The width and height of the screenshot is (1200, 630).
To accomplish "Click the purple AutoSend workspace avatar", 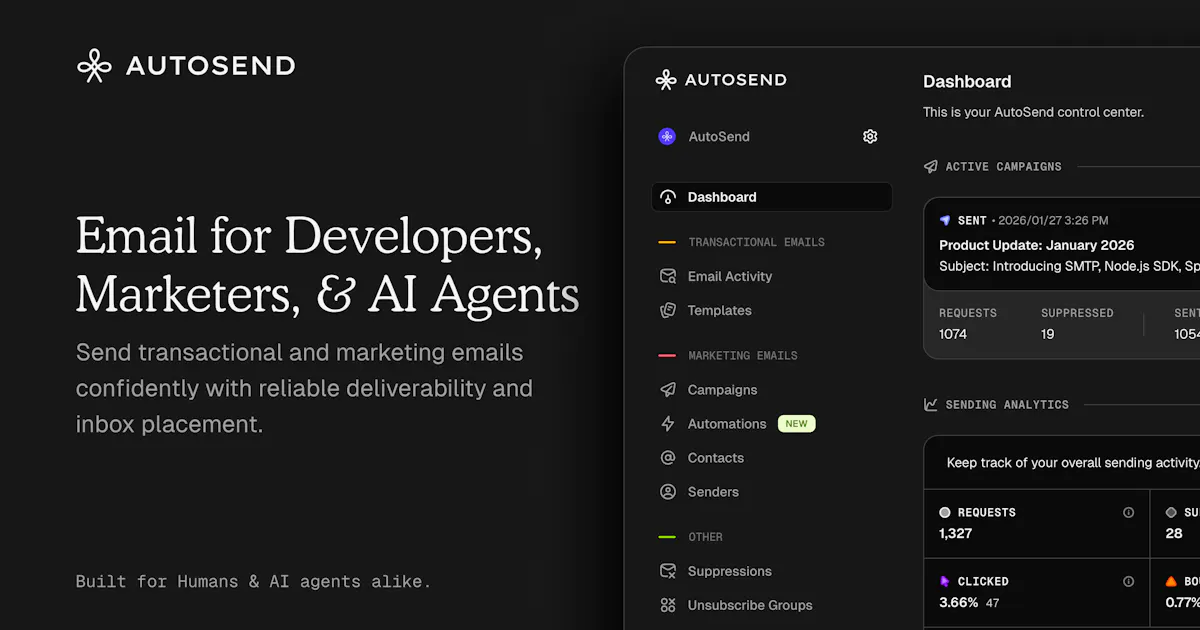I will (x=667, y=137).
